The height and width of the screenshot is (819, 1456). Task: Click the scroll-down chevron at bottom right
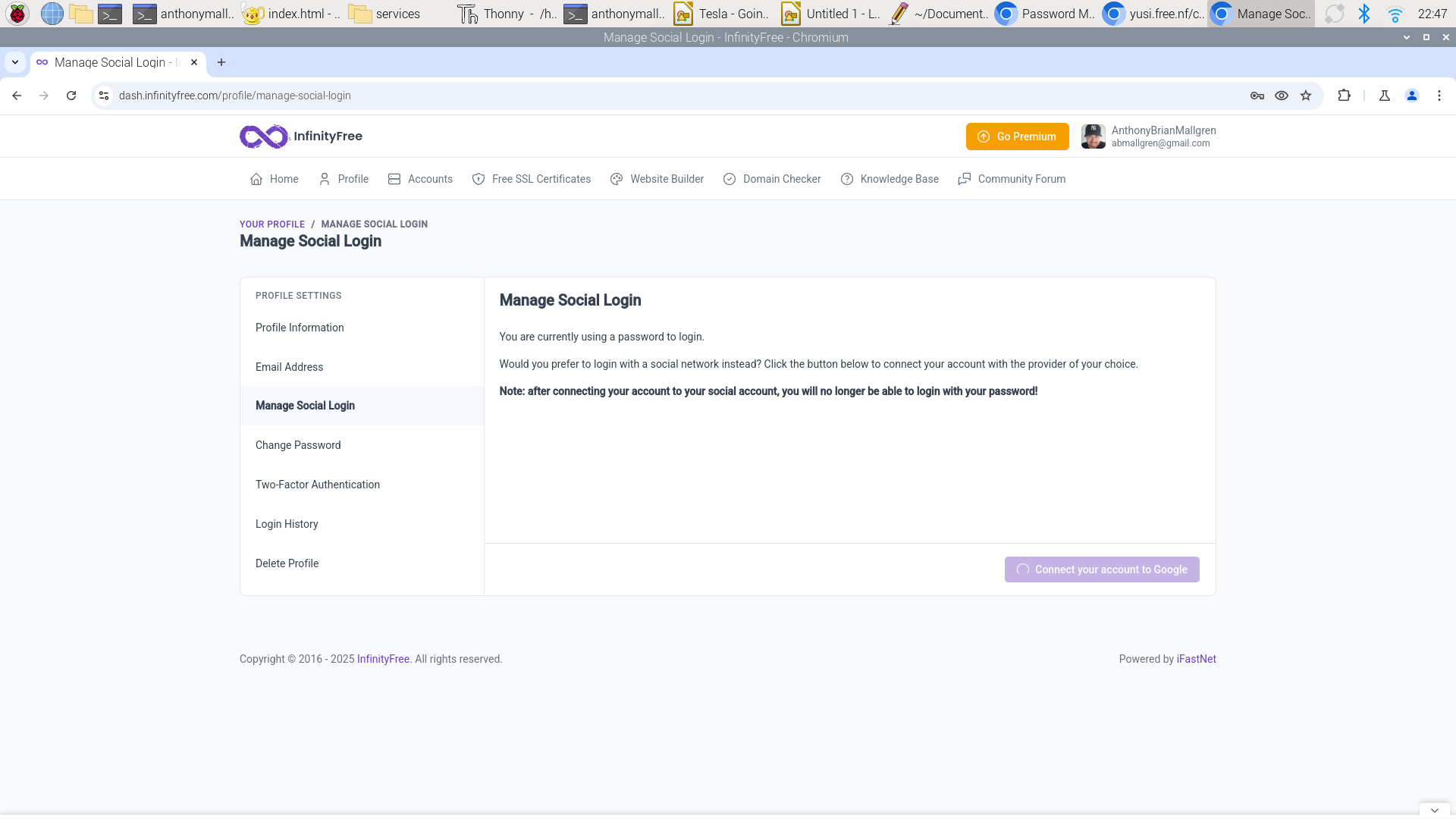1435,809
